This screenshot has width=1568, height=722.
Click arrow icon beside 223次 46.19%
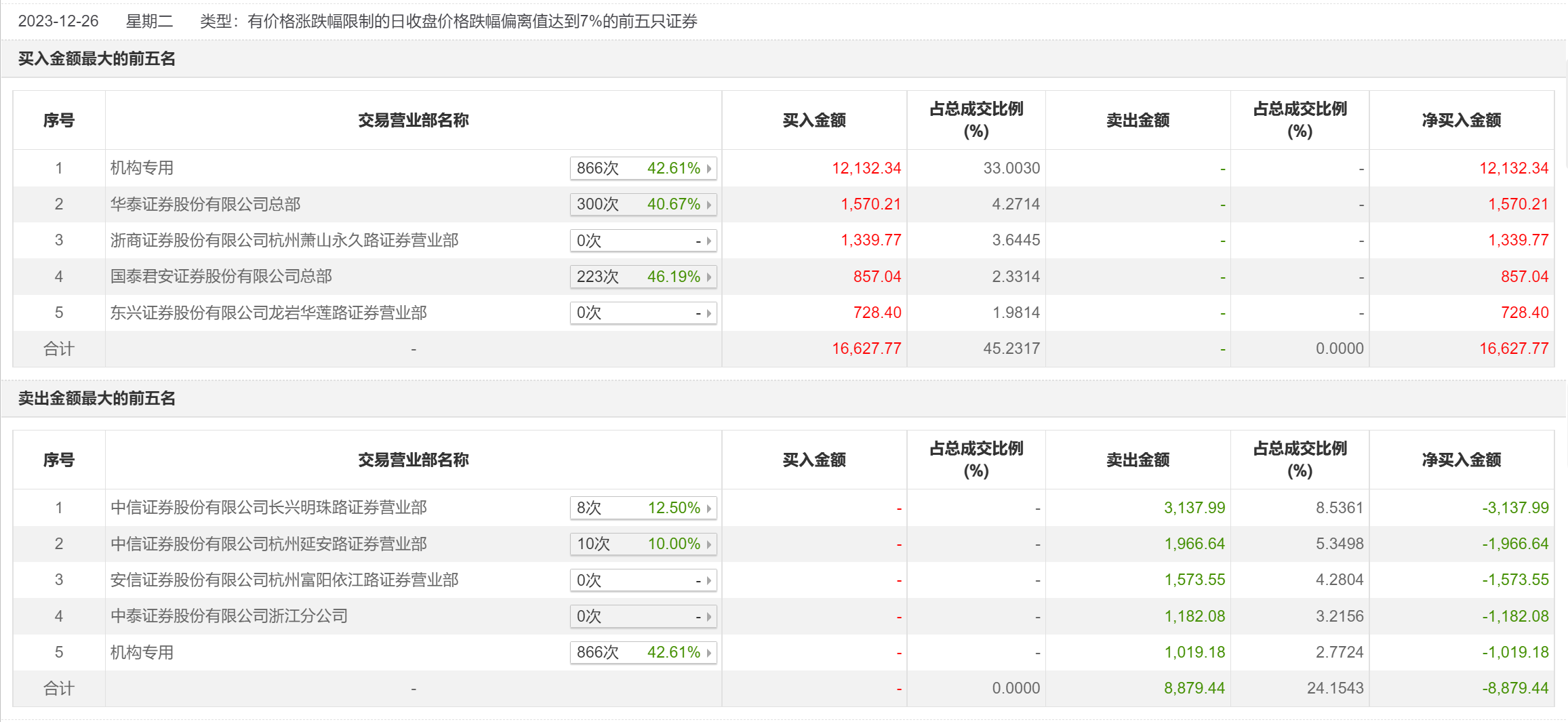point(709,277)
